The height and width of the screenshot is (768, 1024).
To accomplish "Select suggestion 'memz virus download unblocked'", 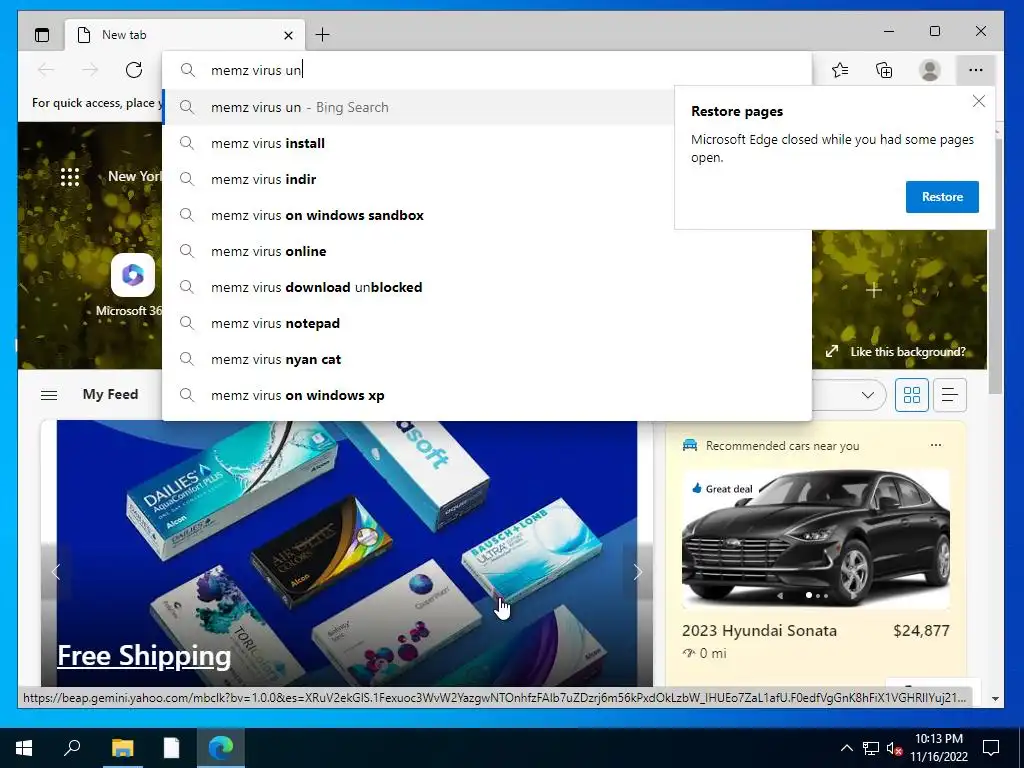I will (487, 287).
